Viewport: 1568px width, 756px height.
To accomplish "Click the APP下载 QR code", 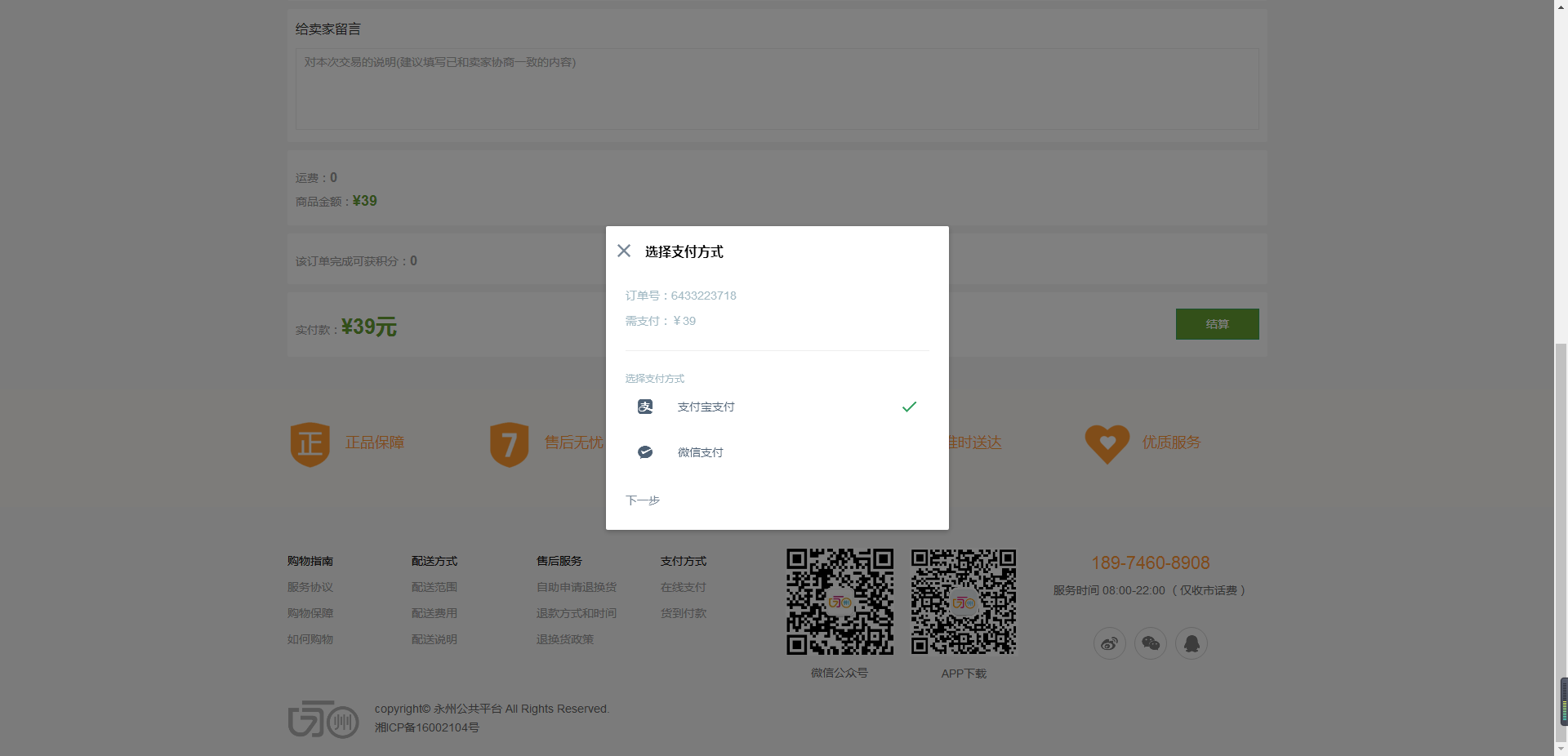I will [964, 602].
